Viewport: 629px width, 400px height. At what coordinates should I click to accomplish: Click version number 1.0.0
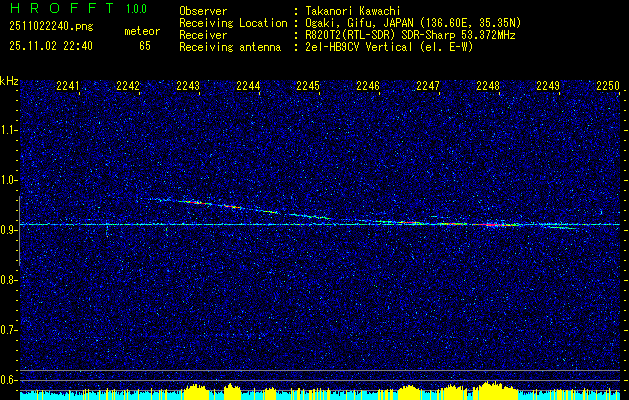coord(136,9)
